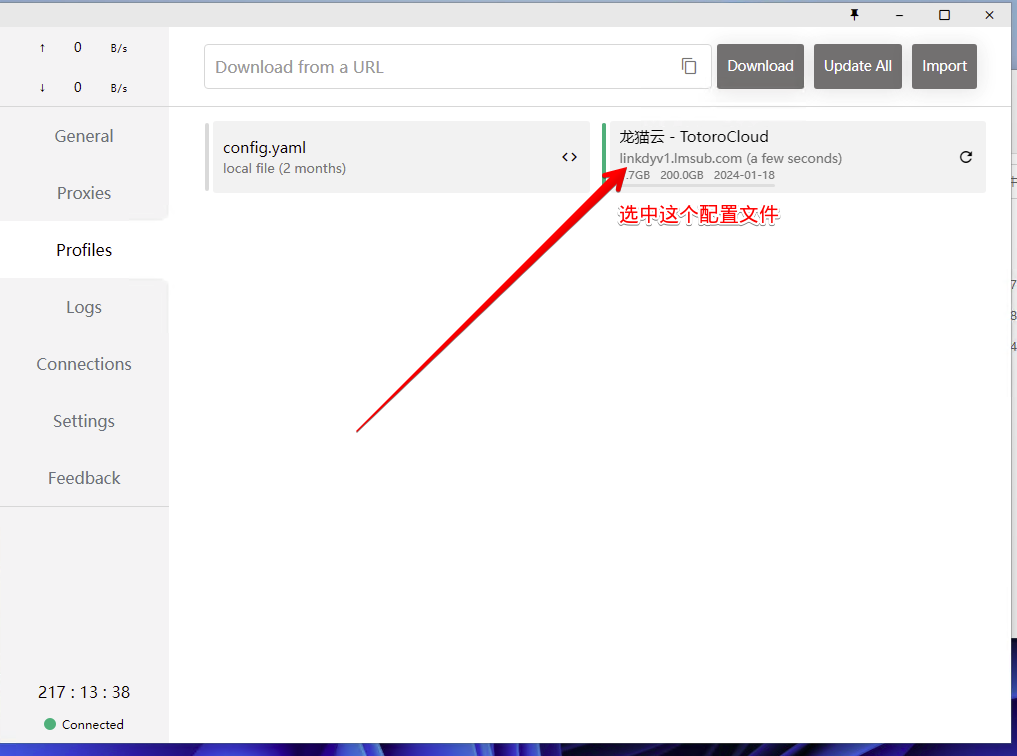Click the green Connected status dot
This screenshot has width=1017, height=756.
point(50,724)
